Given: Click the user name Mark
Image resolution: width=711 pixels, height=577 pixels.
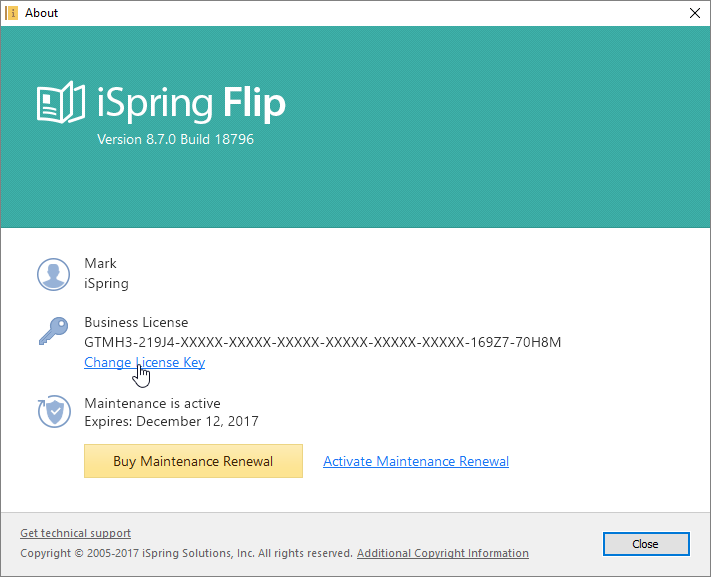Looking at the screenshot, I should (x=100, y=263).
